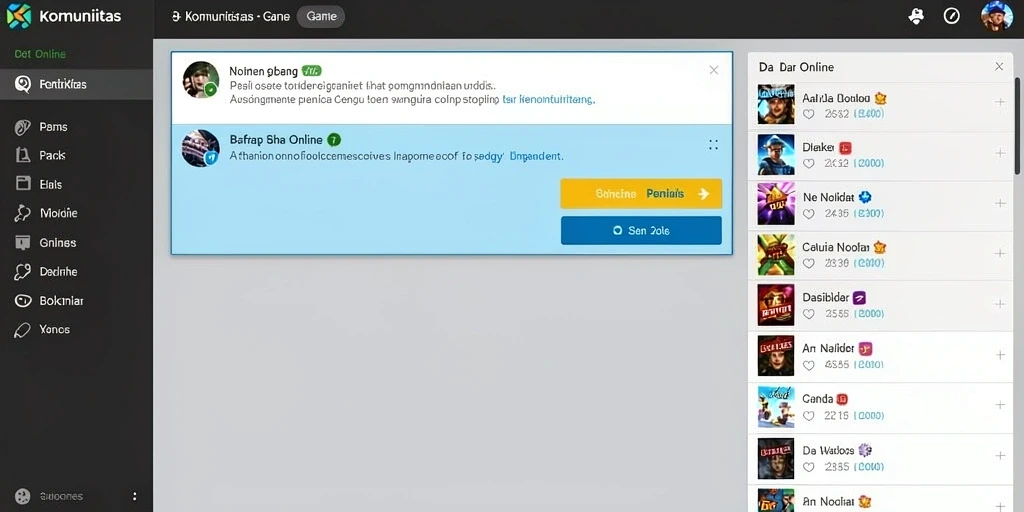Select the Game tab pill
This screenshot has width=1024, height=512.
(x=321, y=16)
